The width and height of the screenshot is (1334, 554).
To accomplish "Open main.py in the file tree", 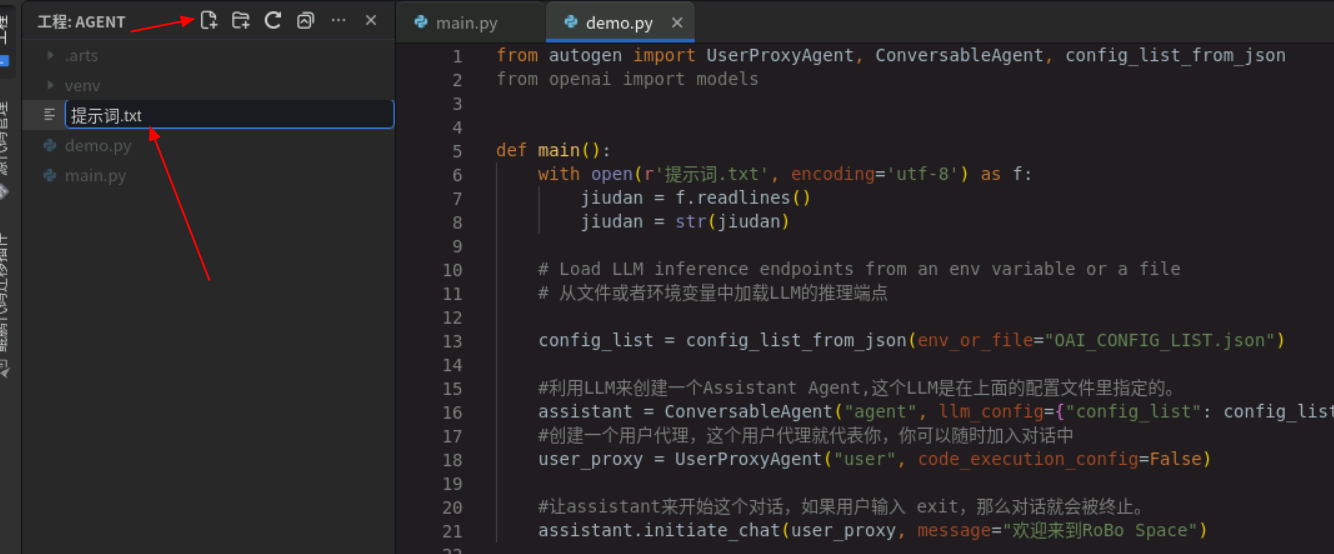I will (95, 176).
